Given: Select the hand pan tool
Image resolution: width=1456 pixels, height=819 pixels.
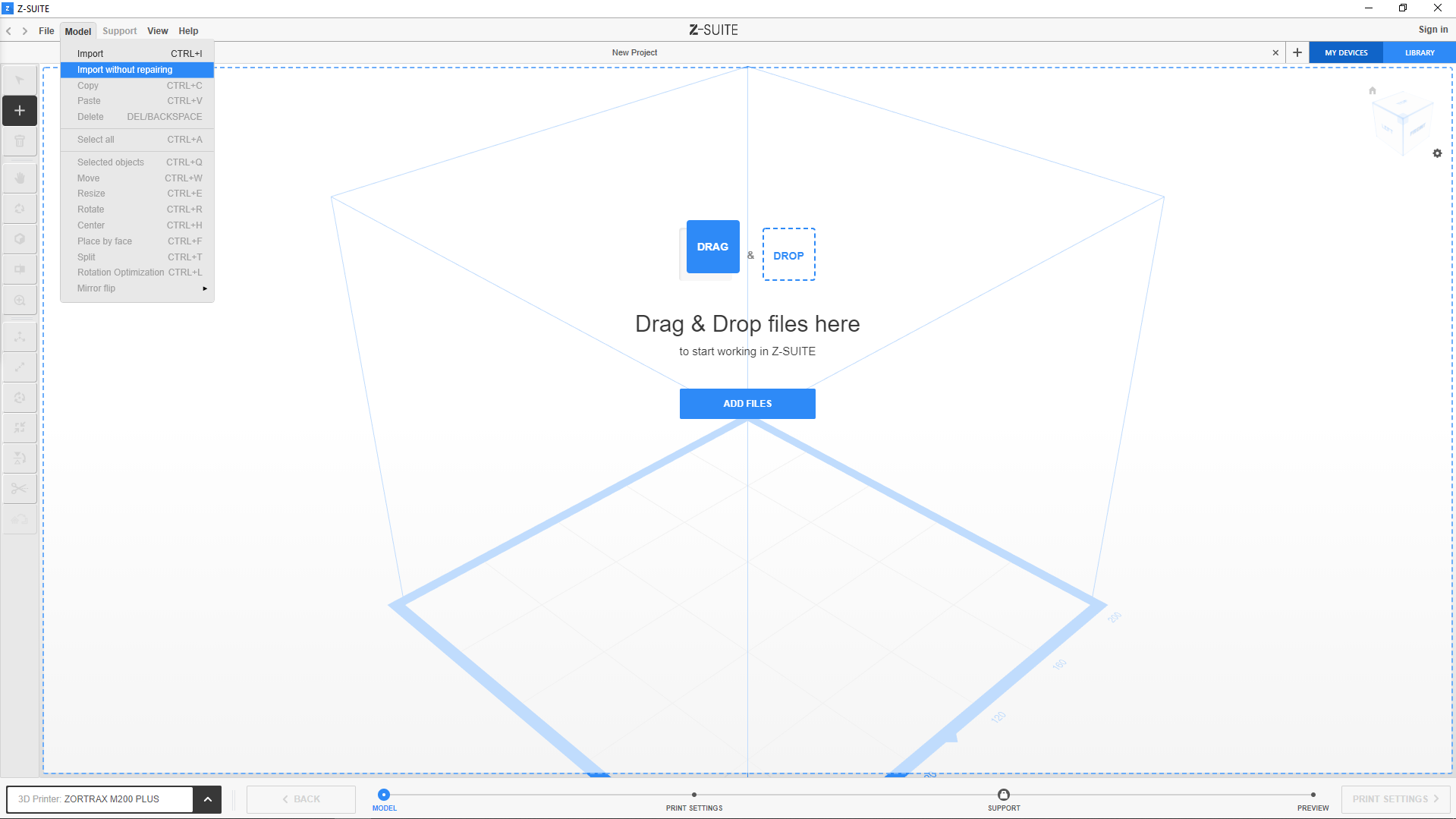Looking at the screenshot, I should pyautogui.click(x=20, y=178).
